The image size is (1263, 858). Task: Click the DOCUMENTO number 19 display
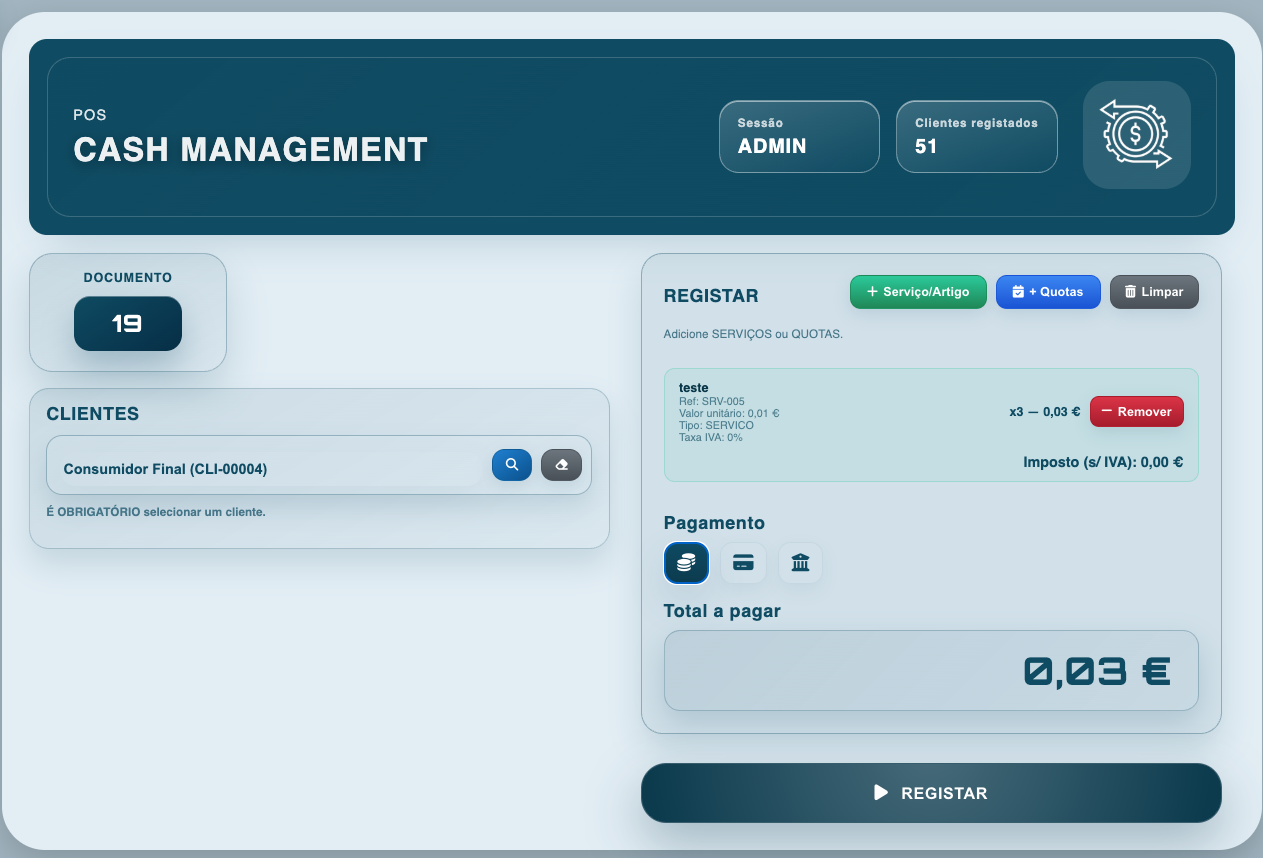(127, 323)
